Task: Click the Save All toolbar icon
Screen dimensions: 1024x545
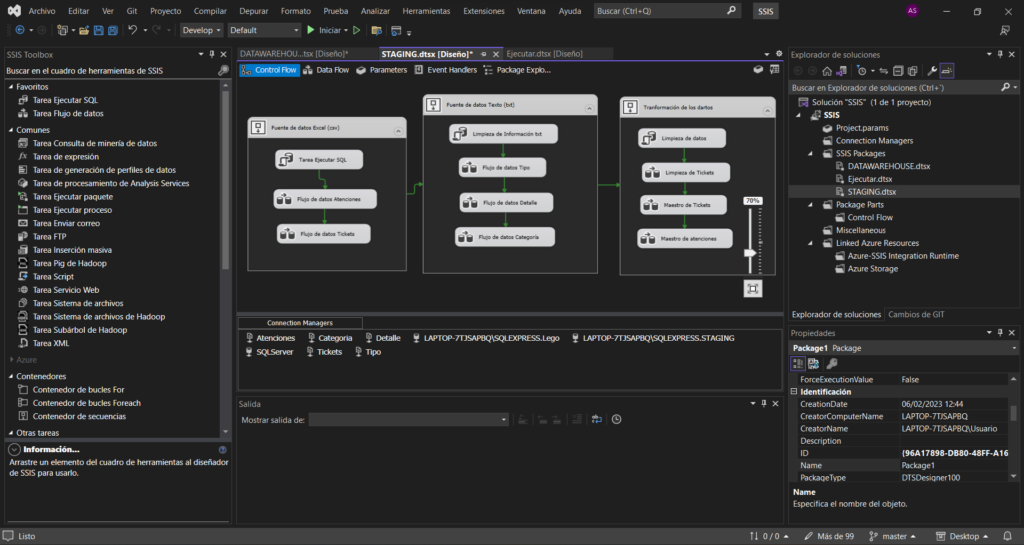Action: 113,30
